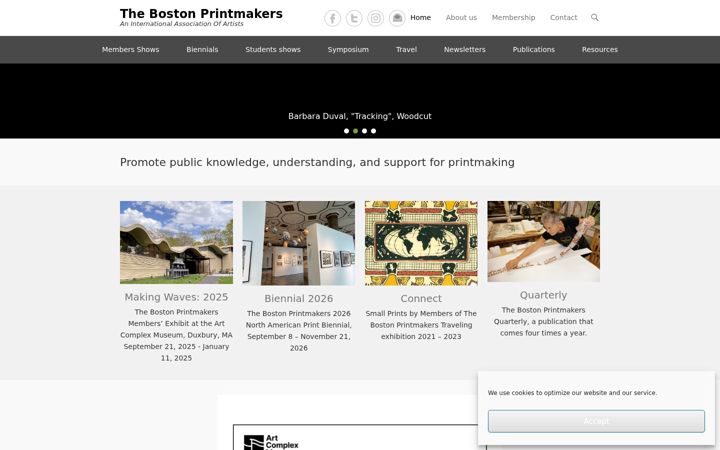Viewport: 720px width, 450px height.
Task: Click The Boston Printmakers site title
Action: (x=201, y=14)
